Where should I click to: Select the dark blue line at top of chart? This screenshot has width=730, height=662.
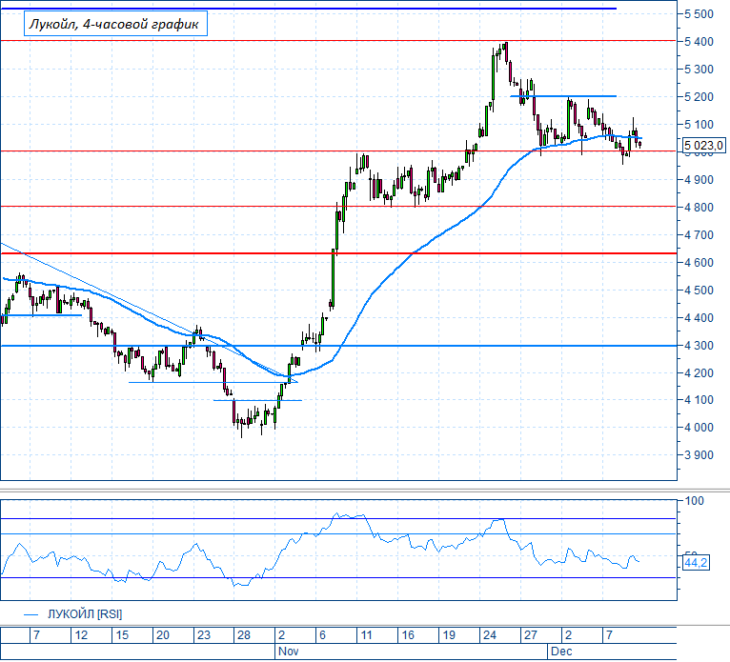308,8
